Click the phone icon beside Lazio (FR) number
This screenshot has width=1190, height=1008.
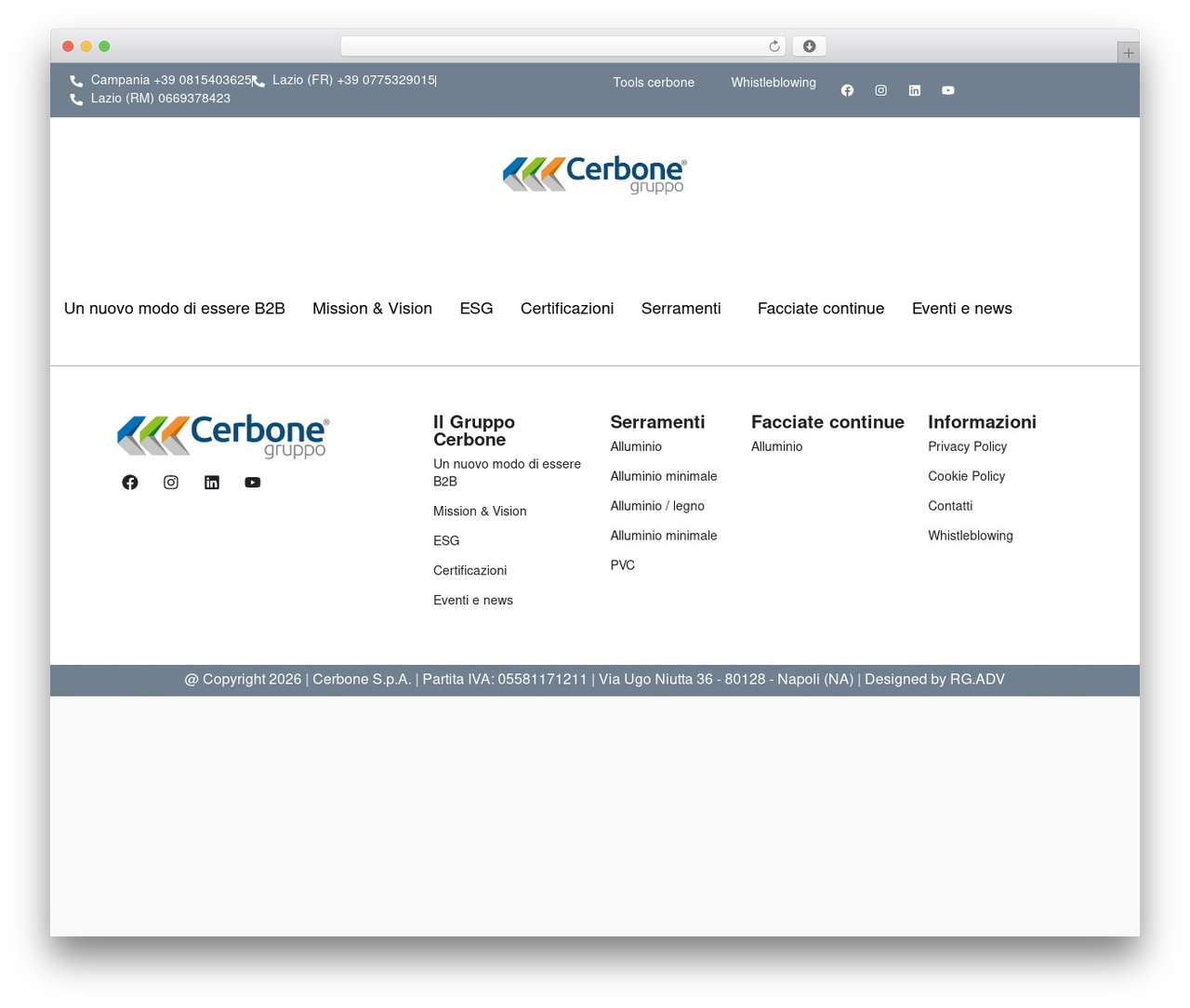point(258,82)
